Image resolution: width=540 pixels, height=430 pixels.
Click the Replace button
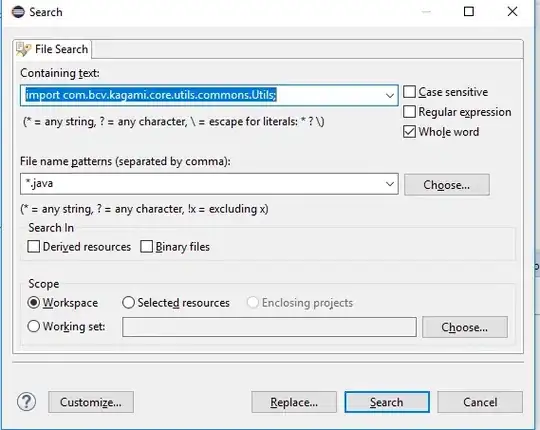pos(294,402)
